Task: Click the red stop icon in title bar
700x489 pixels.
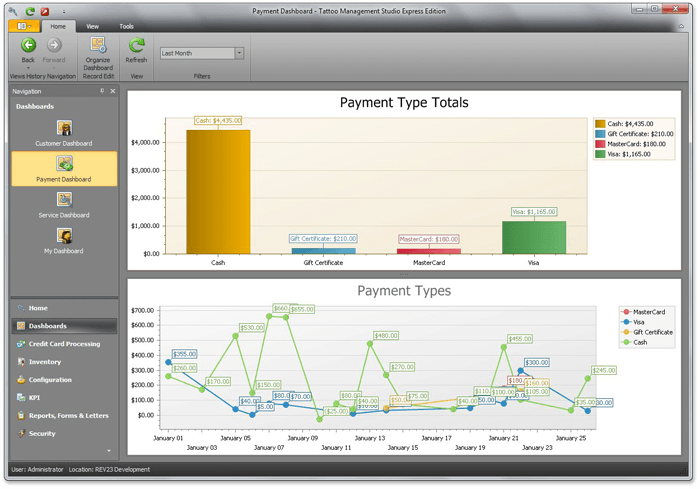Action: point(45,9)
